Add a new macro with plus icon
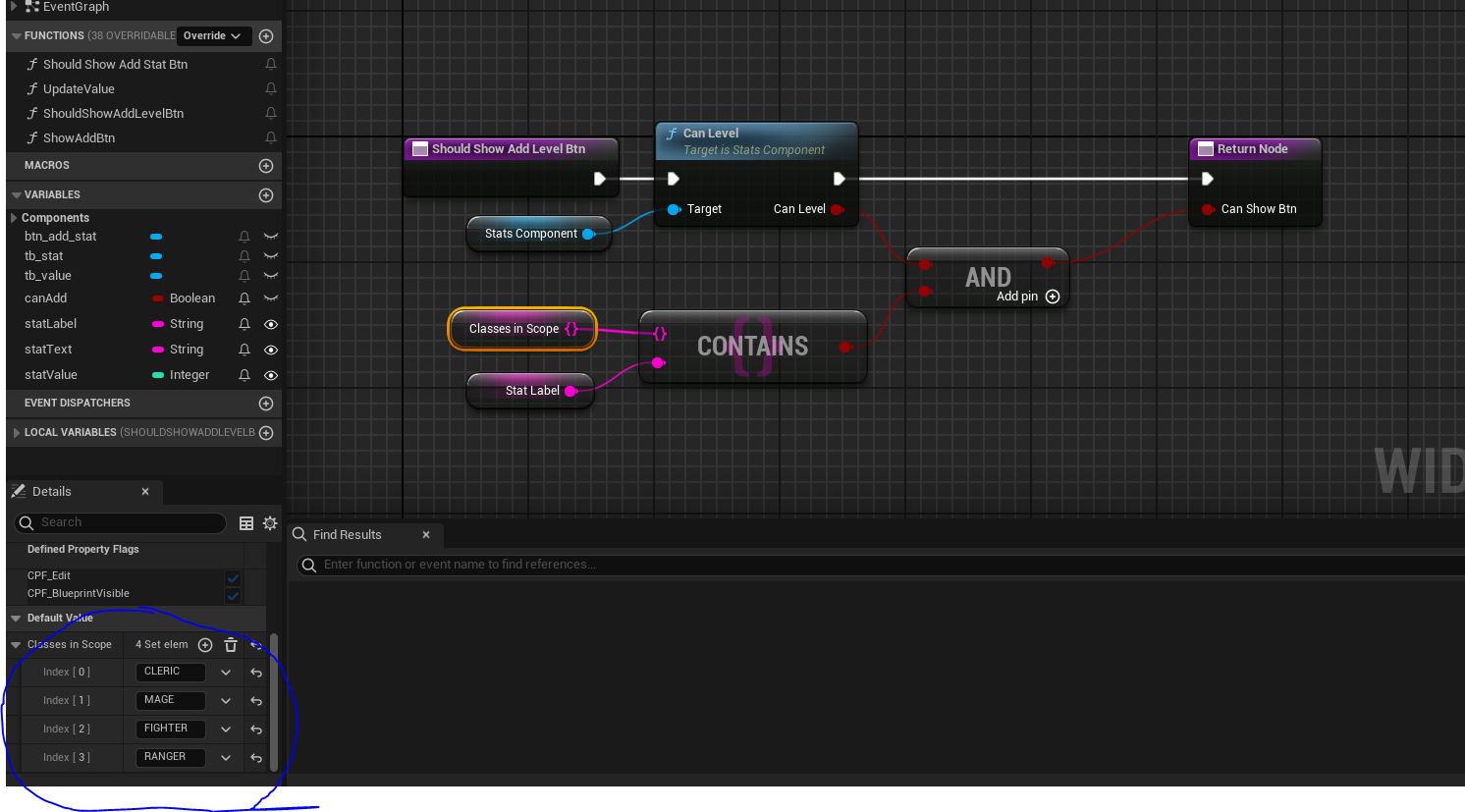Viewport: 1465px width, 812px height. click(266, 166)
